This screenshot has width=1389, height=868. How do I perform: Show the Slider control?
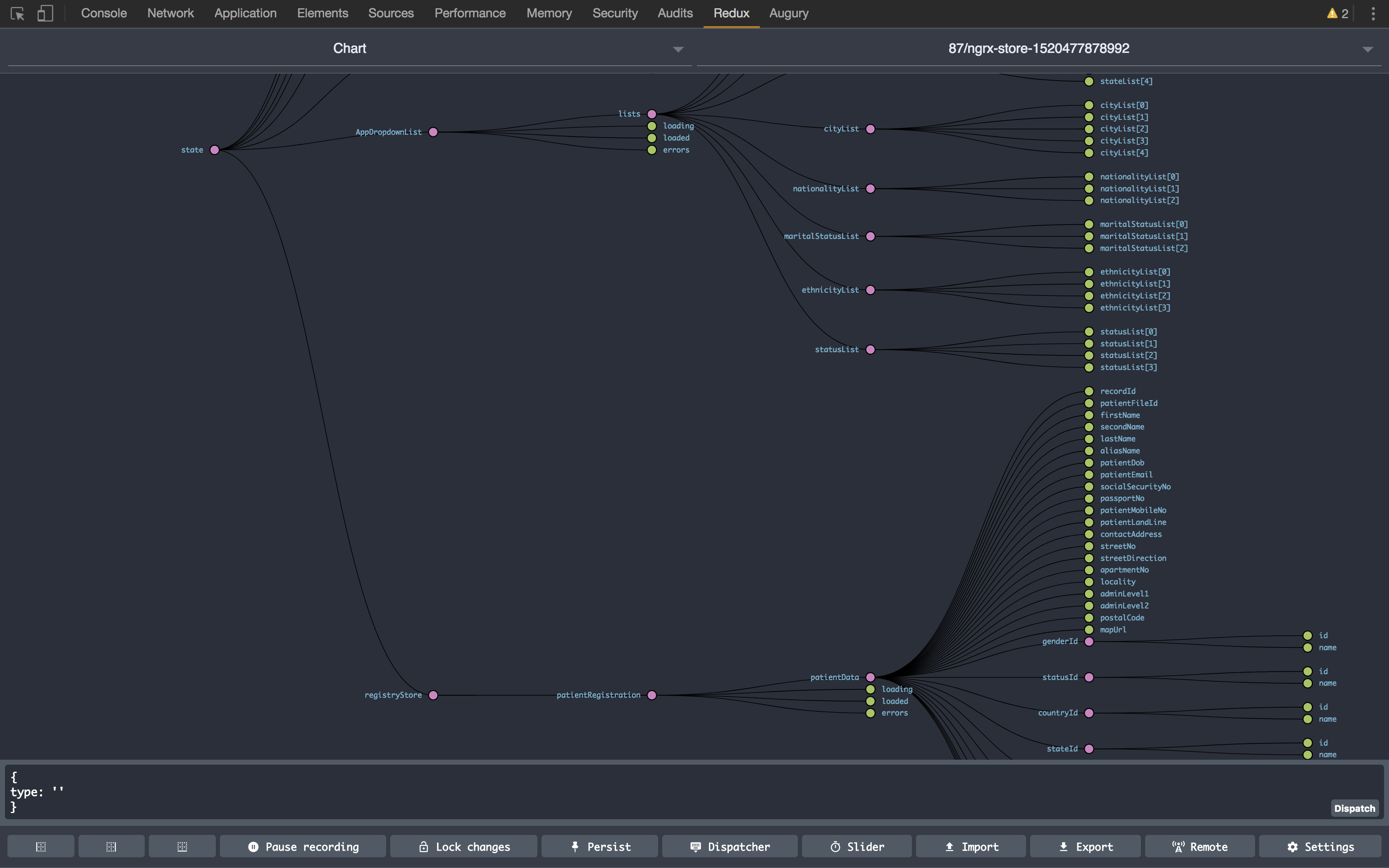click(857, 846)
